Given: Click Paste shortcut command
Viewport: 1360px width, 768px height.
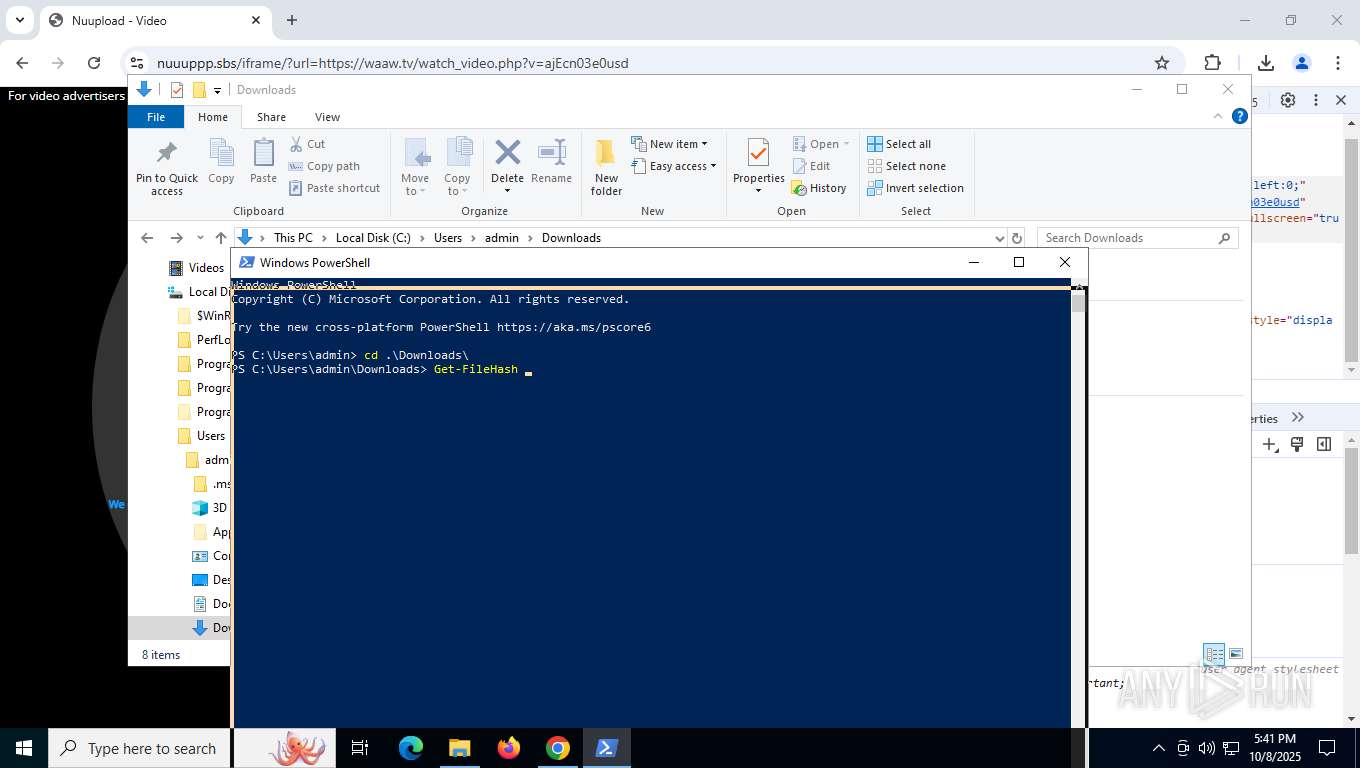Looking at the screenshot, I should pyautogui.click(x=334, y=188).
